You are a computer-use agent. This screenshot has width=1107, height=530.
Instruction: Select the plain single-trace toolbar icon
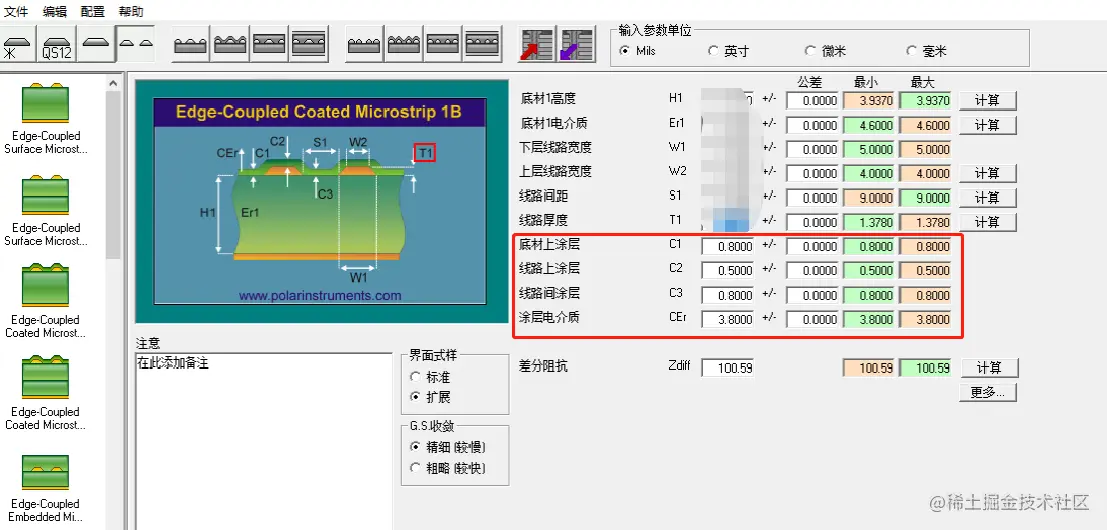coord(95,45)
